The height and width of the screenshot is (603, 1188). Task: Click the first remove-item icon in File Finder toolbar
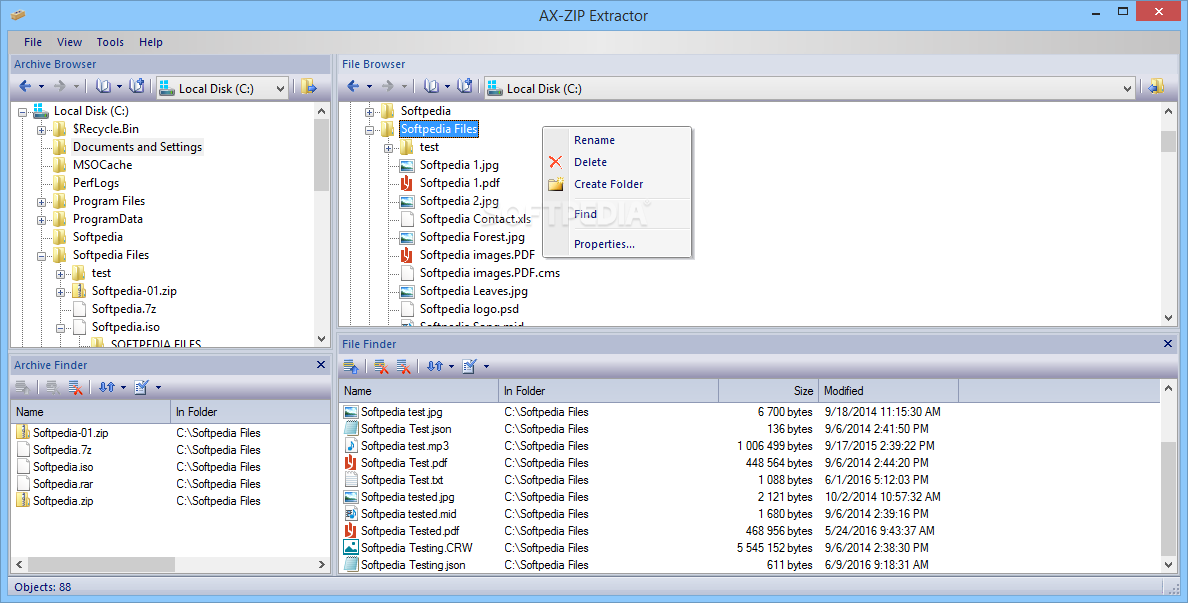pos(381,367)
